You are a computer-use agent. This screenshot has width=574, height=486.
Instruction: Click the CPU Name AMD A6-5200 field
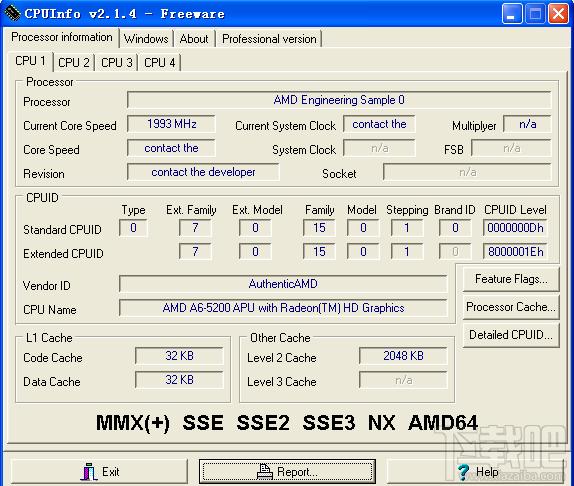283,308
